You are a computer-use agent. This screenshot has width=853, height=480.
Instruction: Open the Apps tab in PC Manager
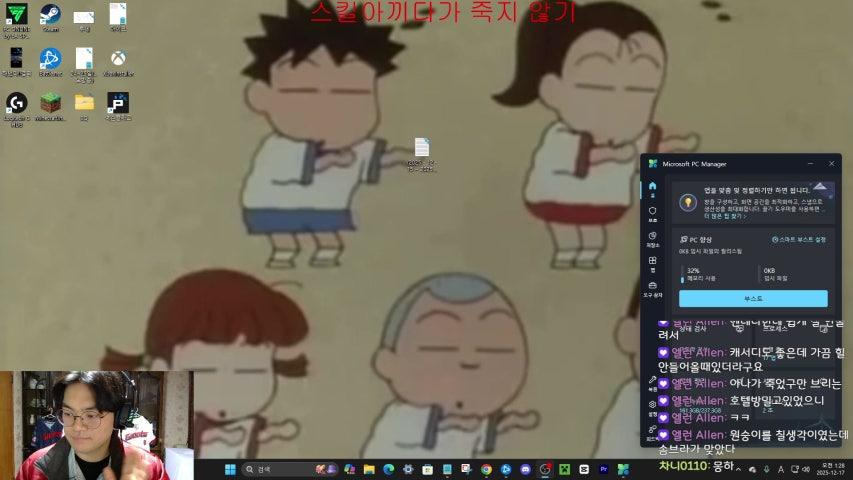[x=652, y=264]
